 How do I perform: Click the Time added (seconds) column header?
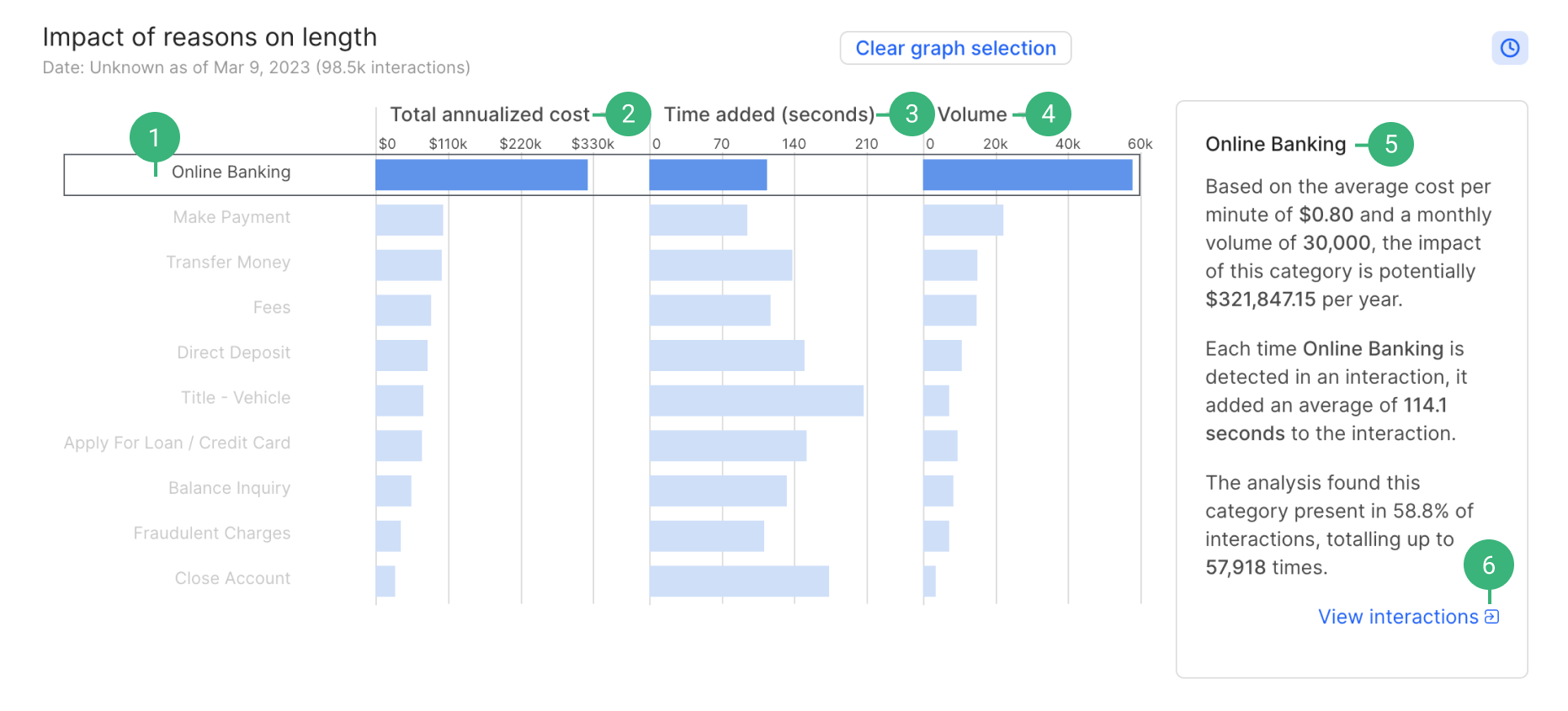[768, 114]
